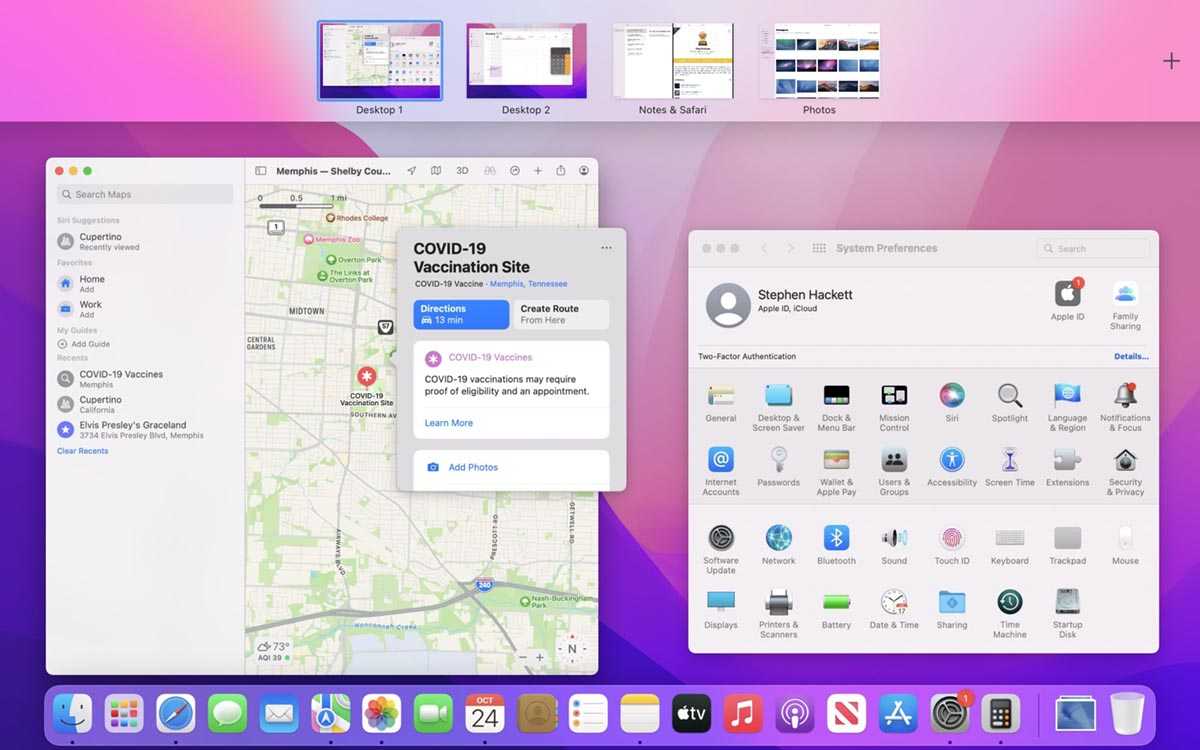Click the Maps share icon in toolbar
The image size is (1200, 750).
pos(561,171)
